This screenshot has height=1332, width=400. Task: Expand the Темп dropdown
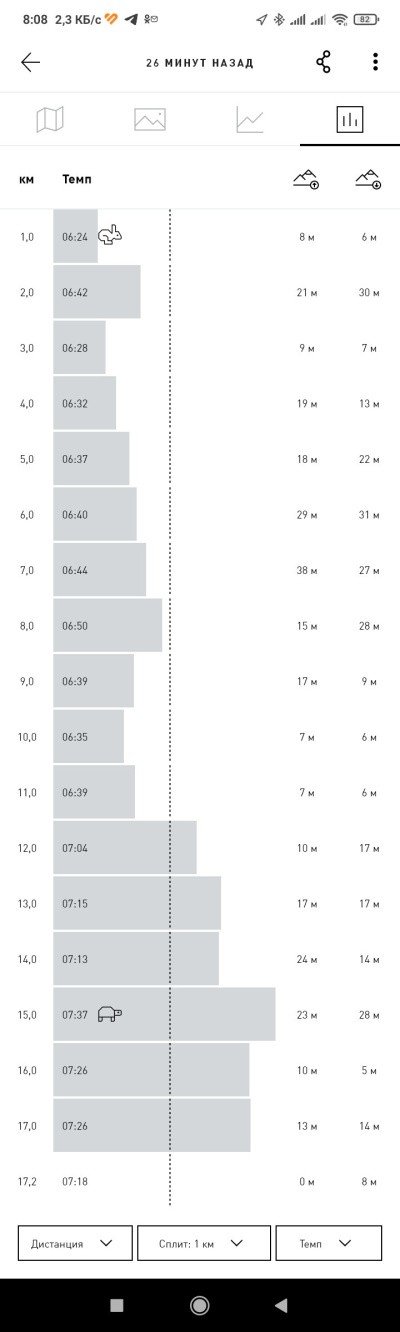point(329,1243)
